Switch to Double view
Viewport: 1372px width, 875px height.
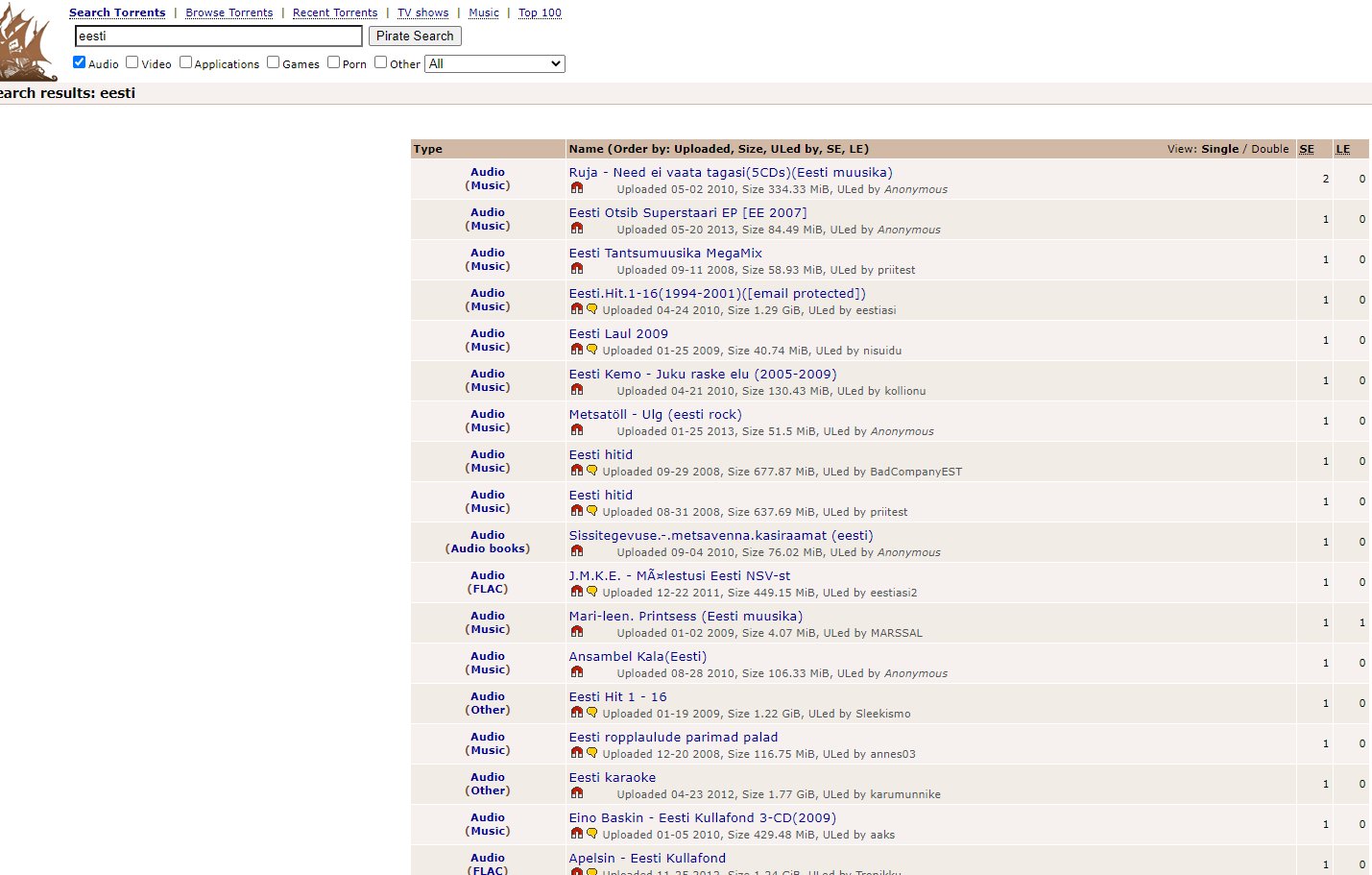pos(1270,149)
